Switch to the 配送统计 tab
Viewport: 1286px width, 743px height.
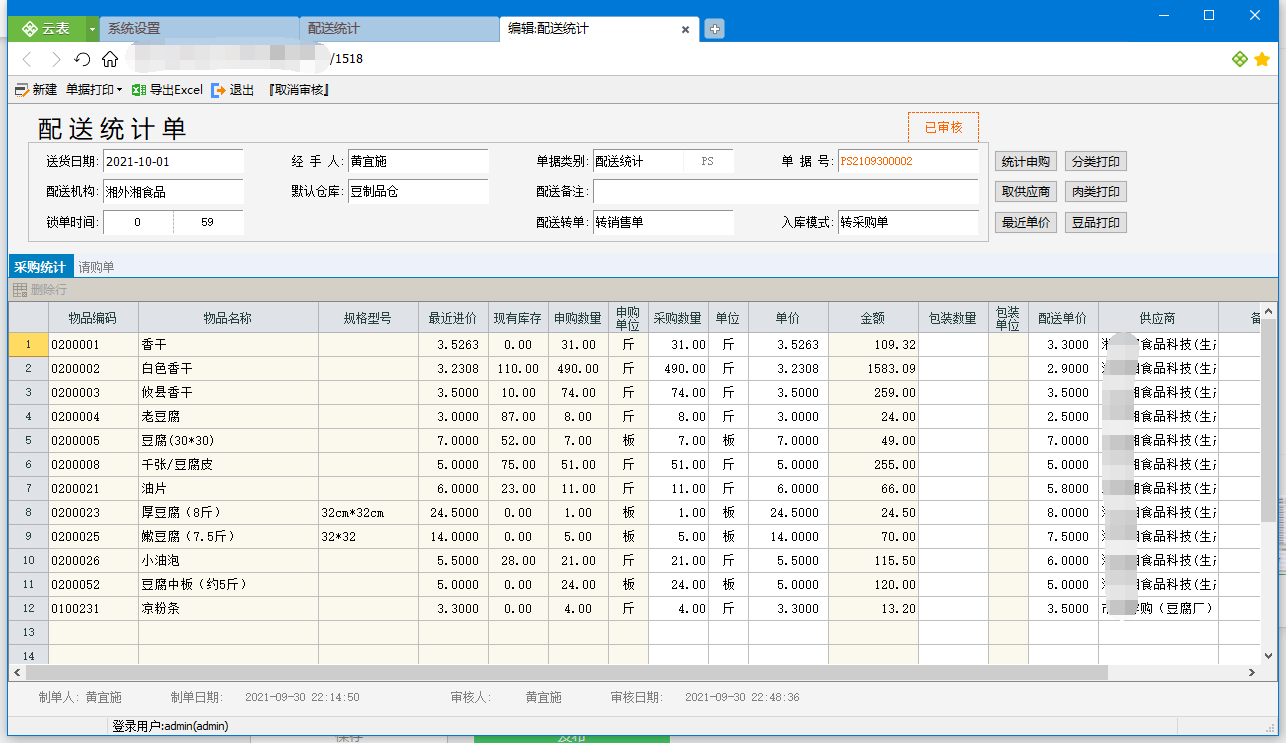pyautogui.click(x=399, y=29)
